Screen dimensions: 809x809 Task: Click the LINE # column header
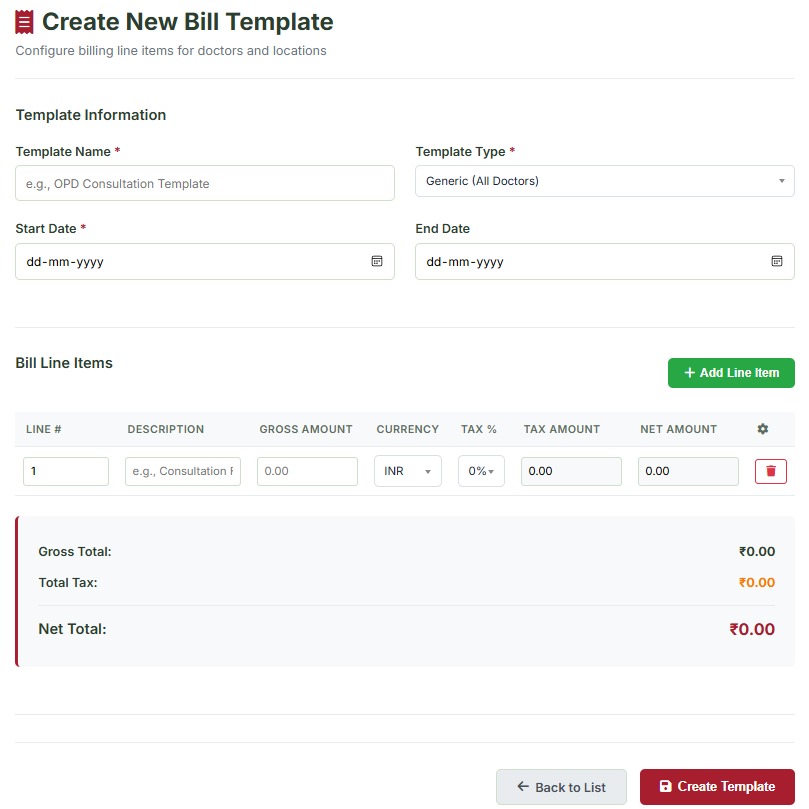pyautogui.click(x=44, y=429)
